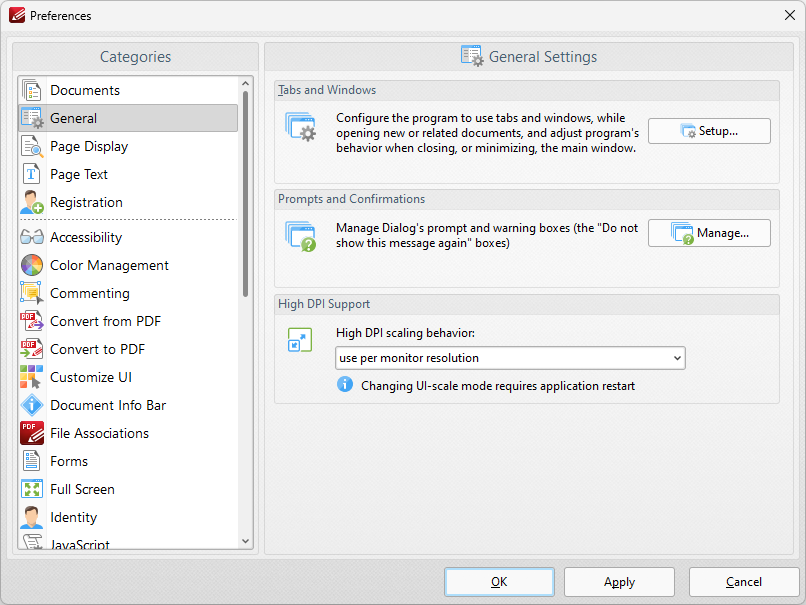
Task: Click the Forms page icon
Action: (x=32, y=461)
